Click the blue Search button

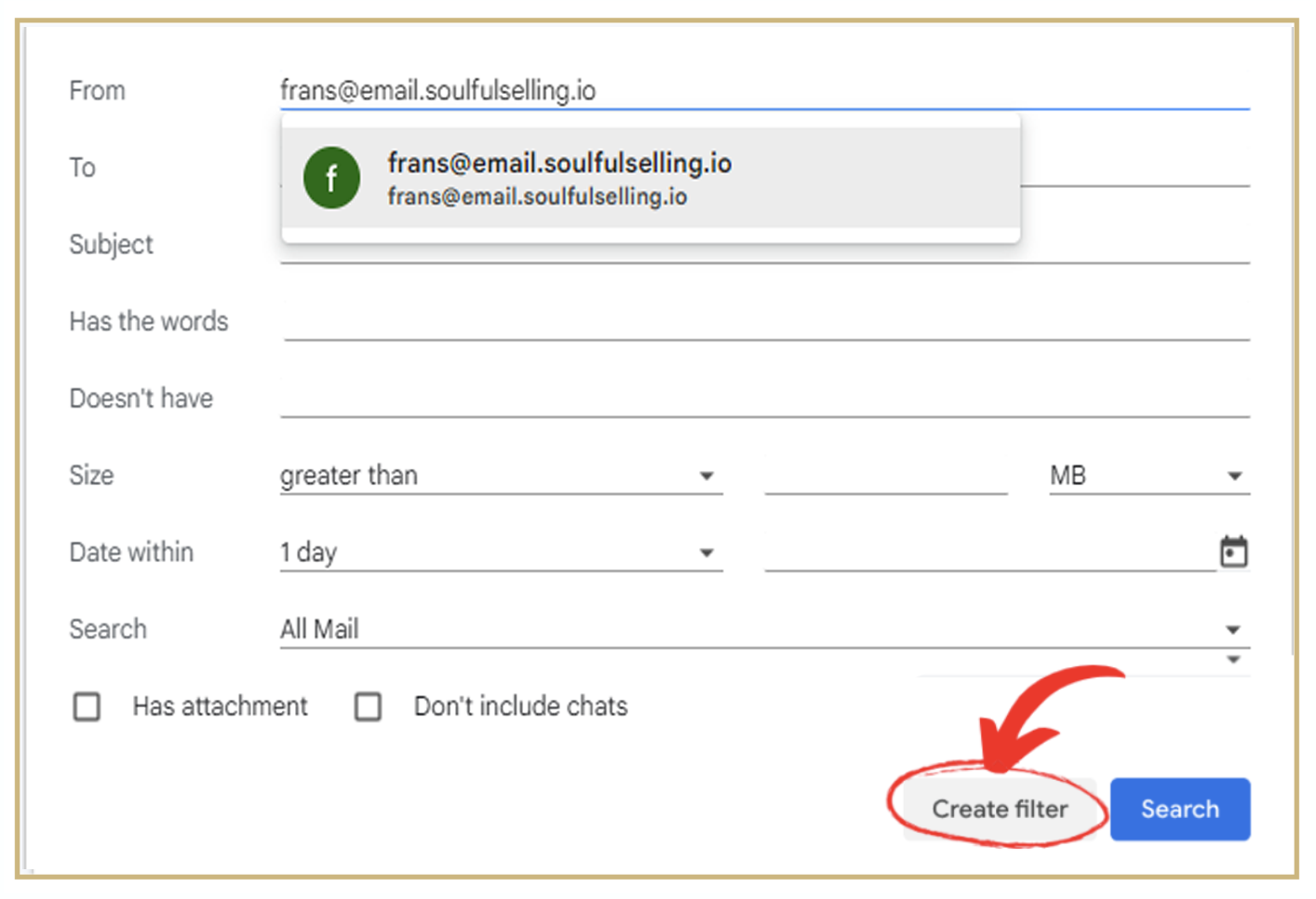point(1180,809)
